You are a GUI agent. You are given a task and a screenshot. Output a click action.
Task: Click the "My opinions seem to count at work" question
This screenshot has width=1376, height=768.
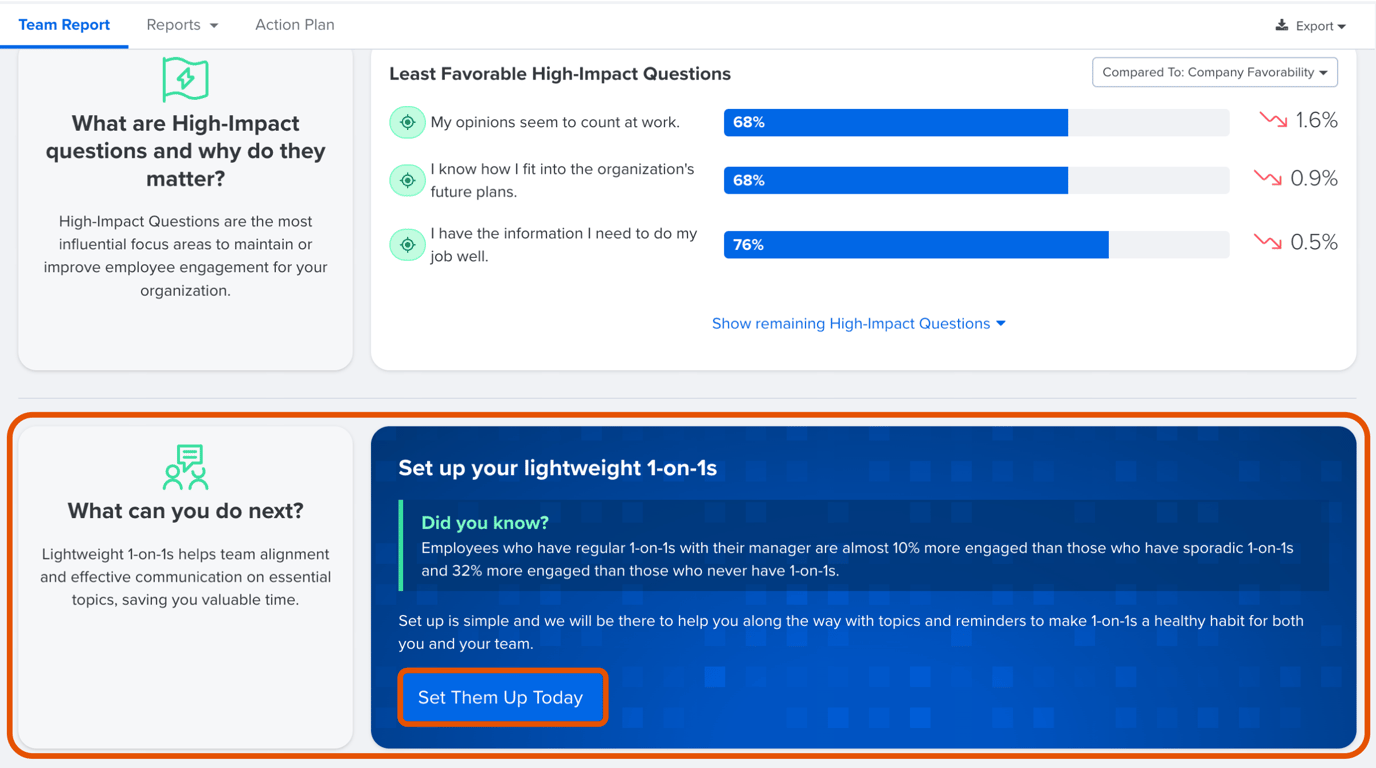pos(555,122)
